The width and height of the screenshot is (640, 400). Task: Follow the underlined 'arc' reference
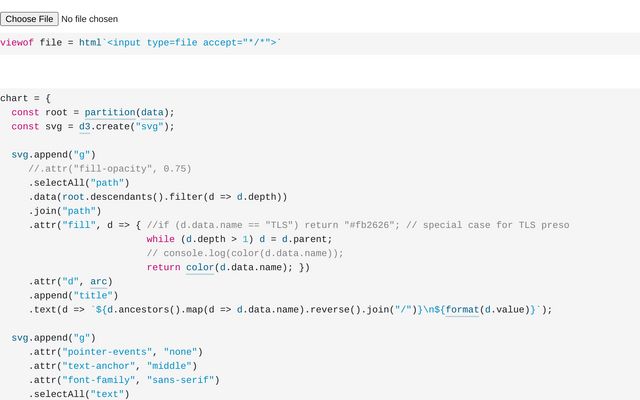99,281
